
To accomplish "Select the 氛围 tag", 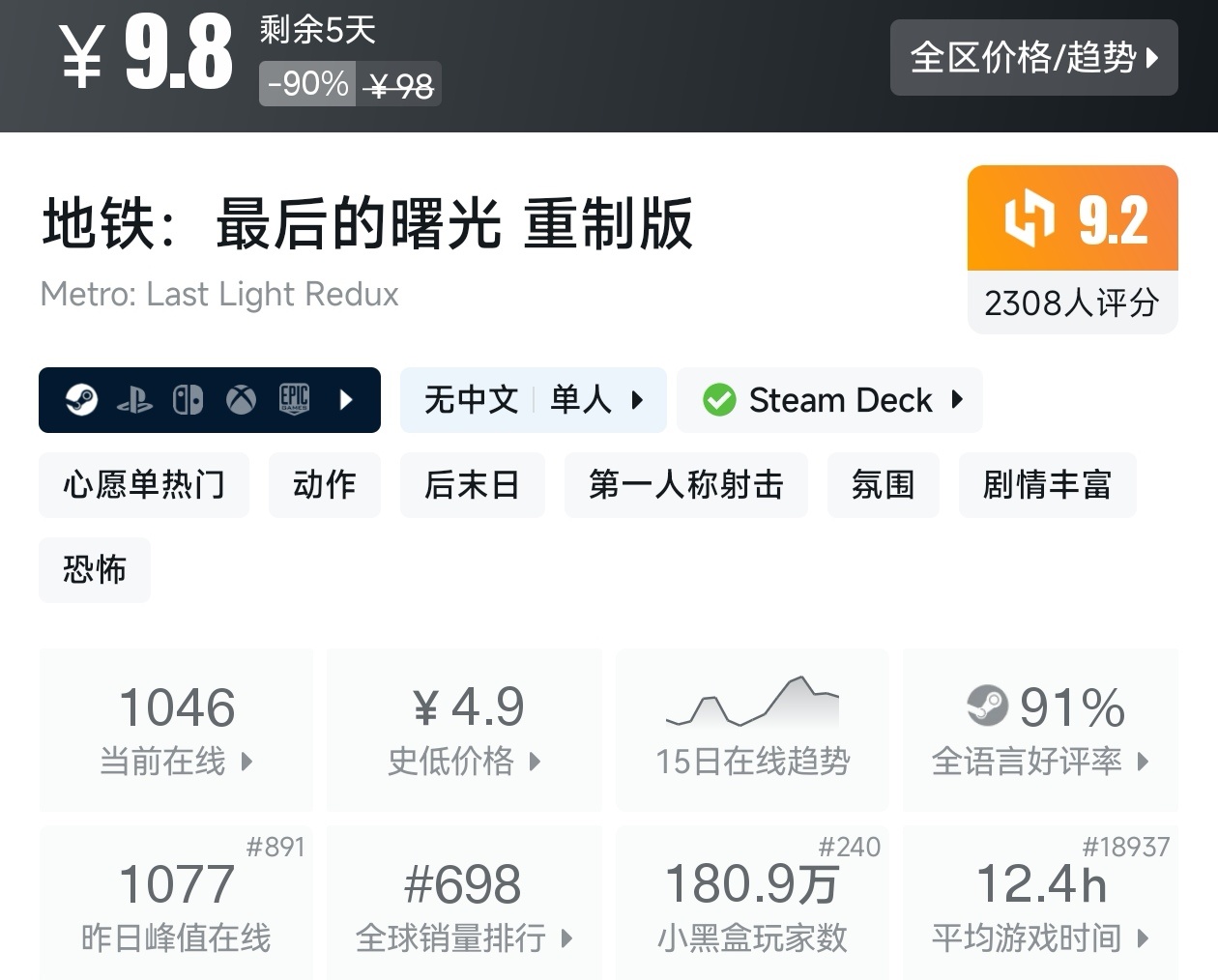I will tap(884, 484).
